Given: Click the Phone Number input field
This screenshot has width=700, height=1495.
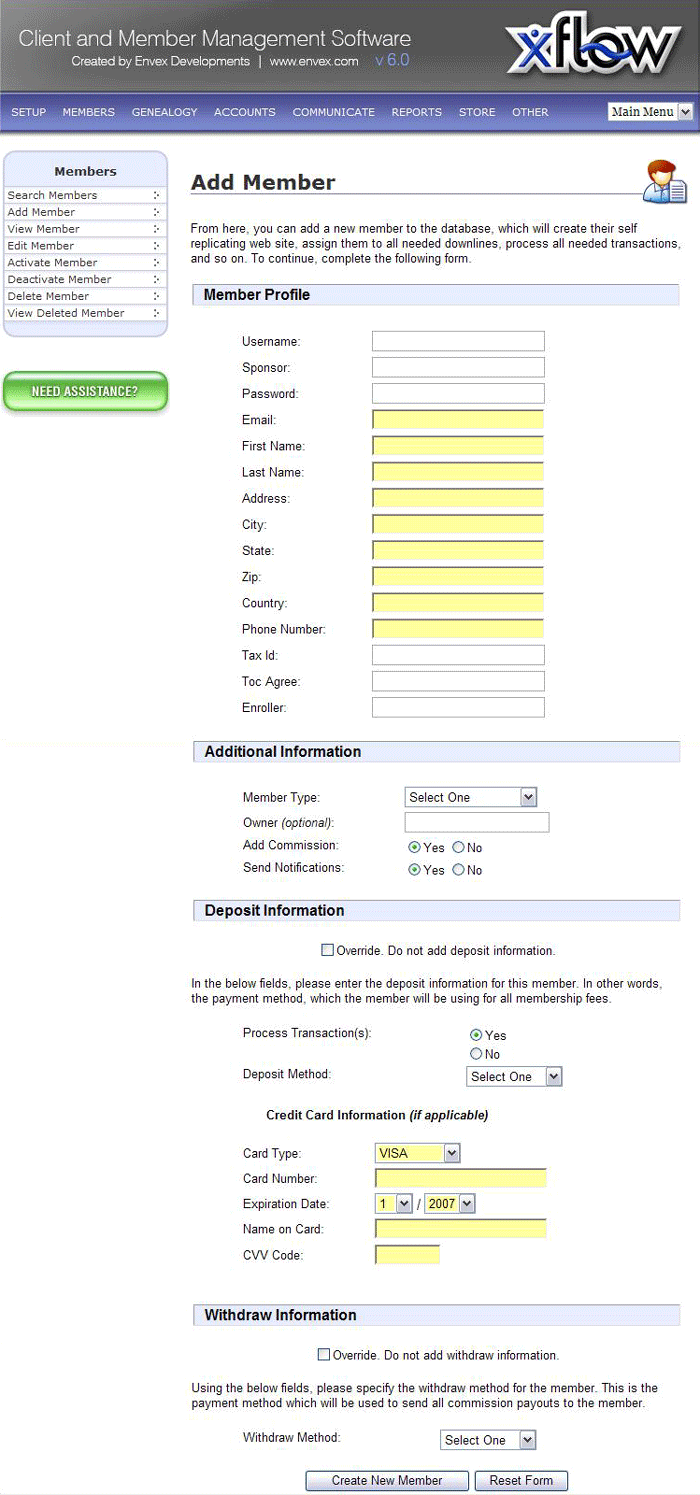Looking at the screenshot, I should tap(458, 629).
